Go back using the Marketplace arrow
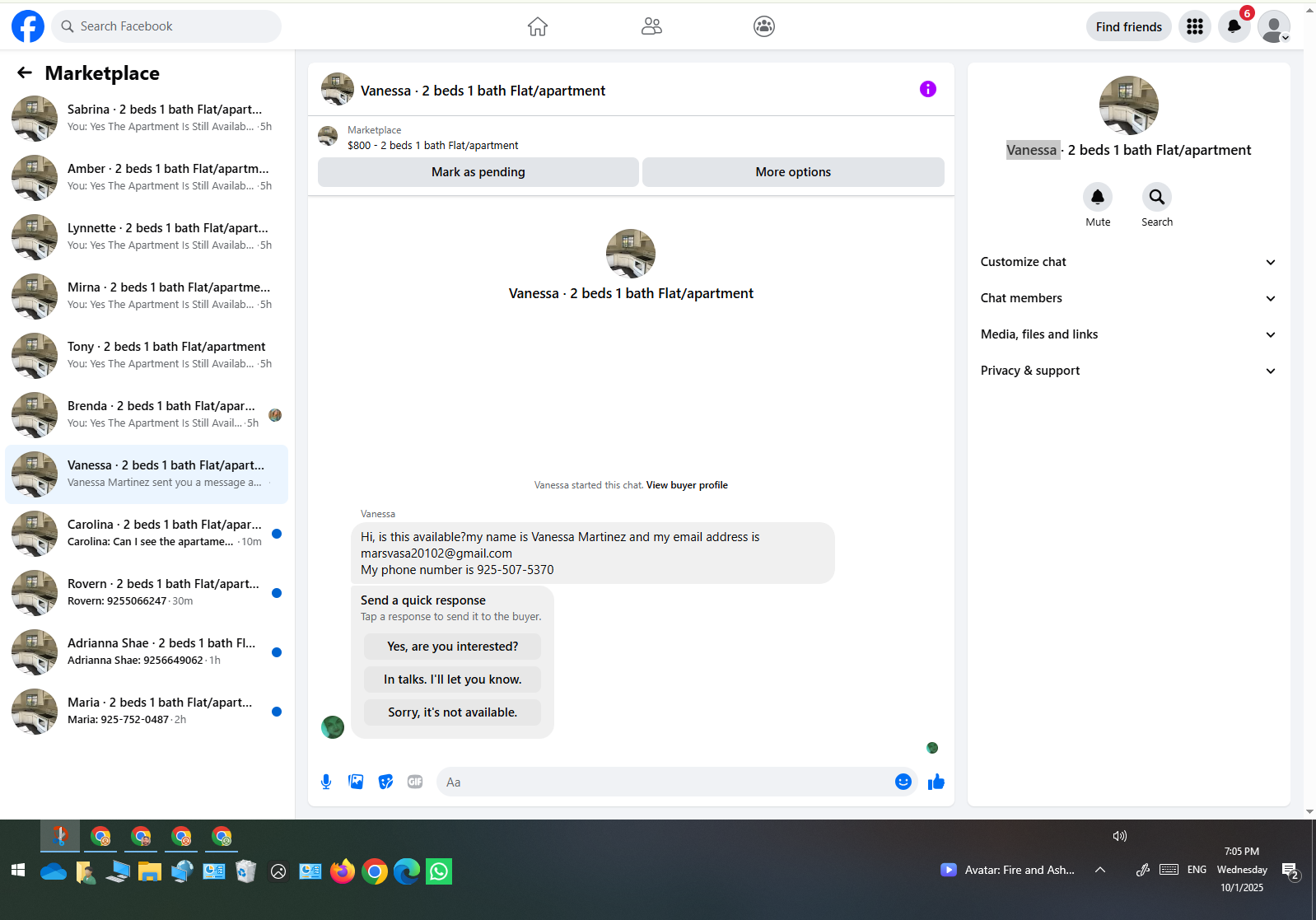1316x920 pixels. [x=25, y=73]
